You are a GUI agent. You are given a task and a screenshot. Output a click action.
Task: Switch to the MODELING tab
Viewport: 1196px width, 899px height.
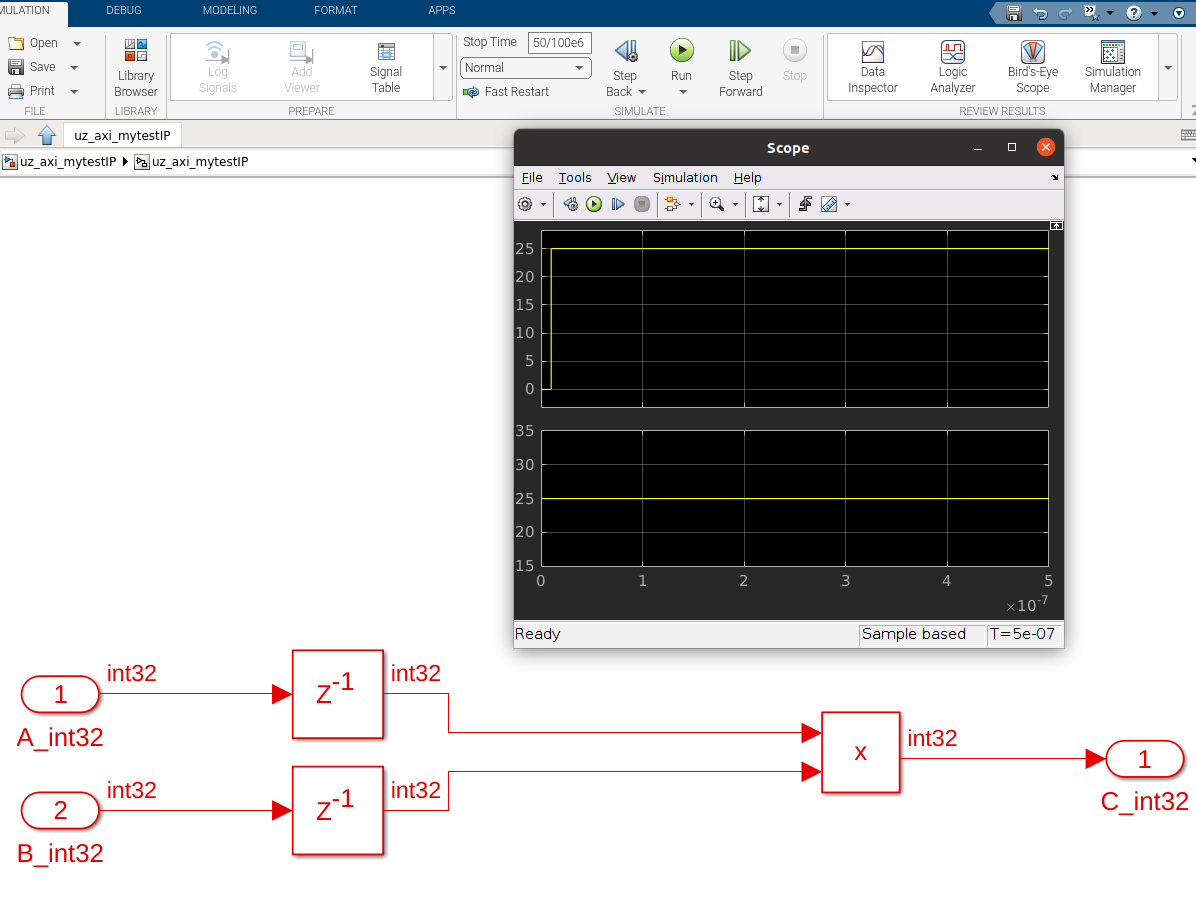(229, 10)
